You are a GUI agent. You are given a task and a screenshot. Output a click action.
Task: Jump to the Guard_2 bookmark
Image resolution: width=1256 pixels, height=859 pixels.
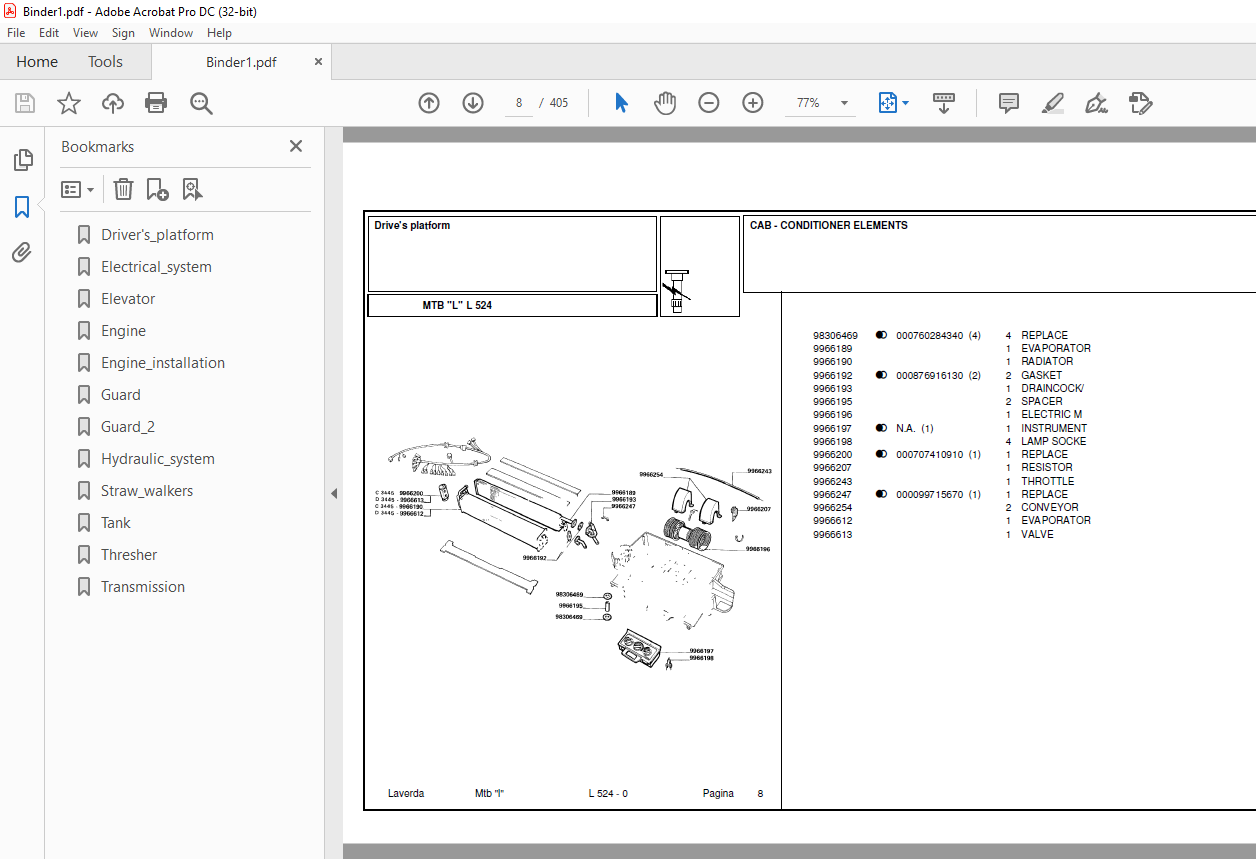click(128, 427)
